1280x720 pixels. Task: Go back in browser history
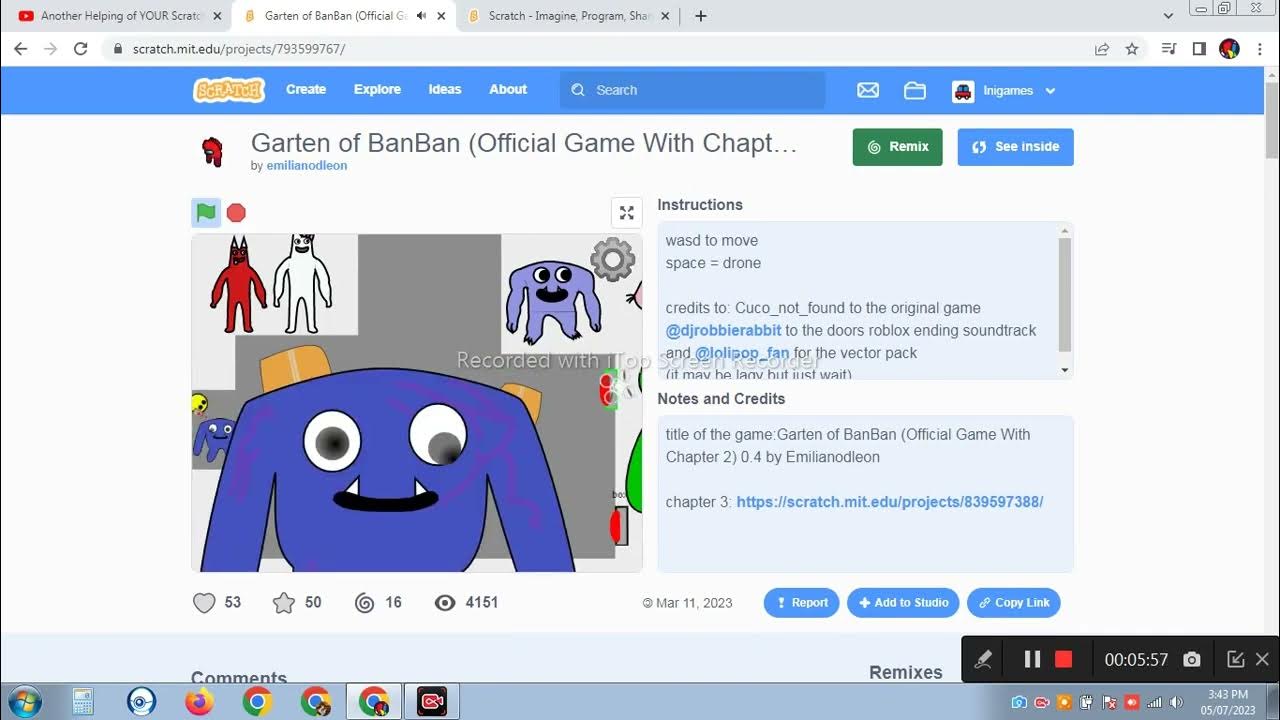[x=21, y=49]
